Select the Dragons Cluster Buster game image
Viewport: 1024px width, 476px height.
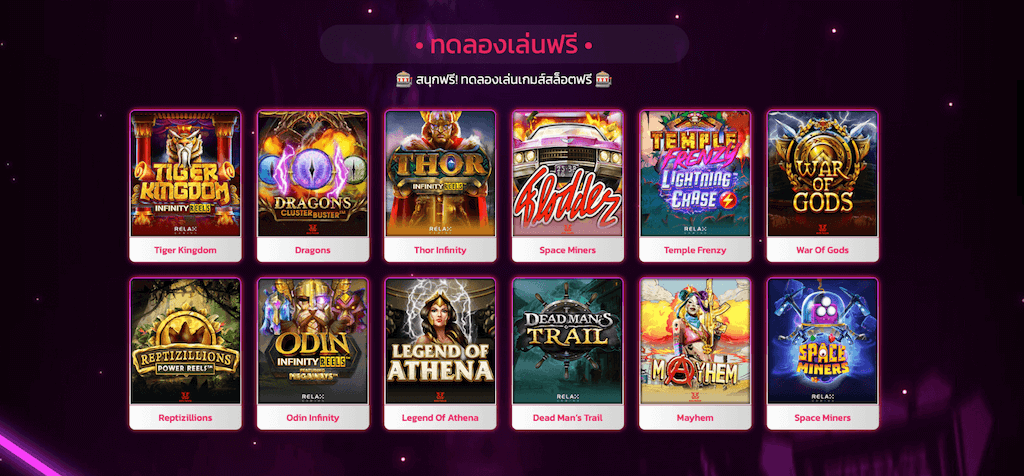point(313,174)
